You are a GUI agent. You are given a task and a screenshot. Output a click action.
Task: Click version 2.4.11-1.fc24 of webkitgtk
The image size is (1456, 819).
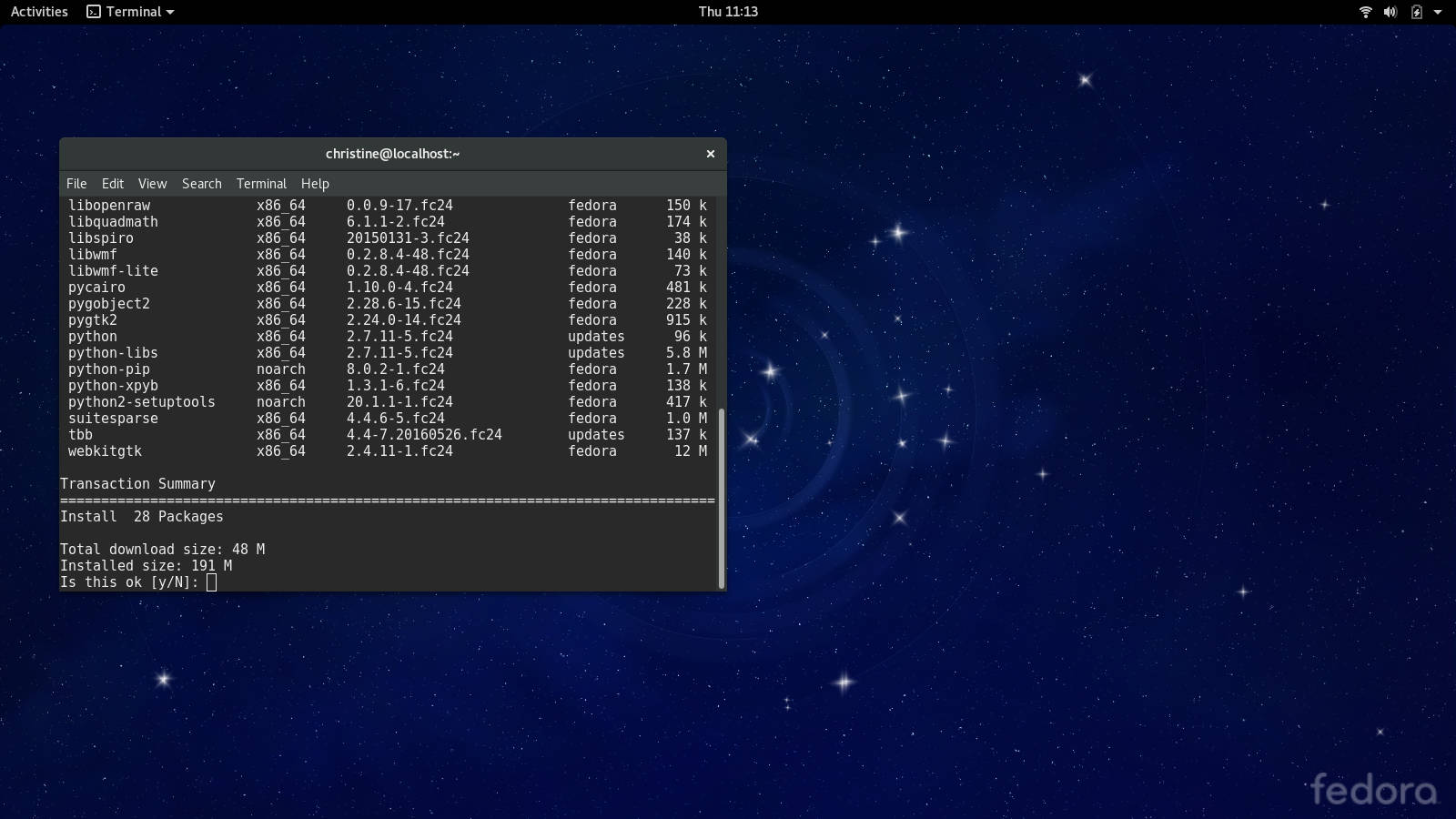coord(399,451)
